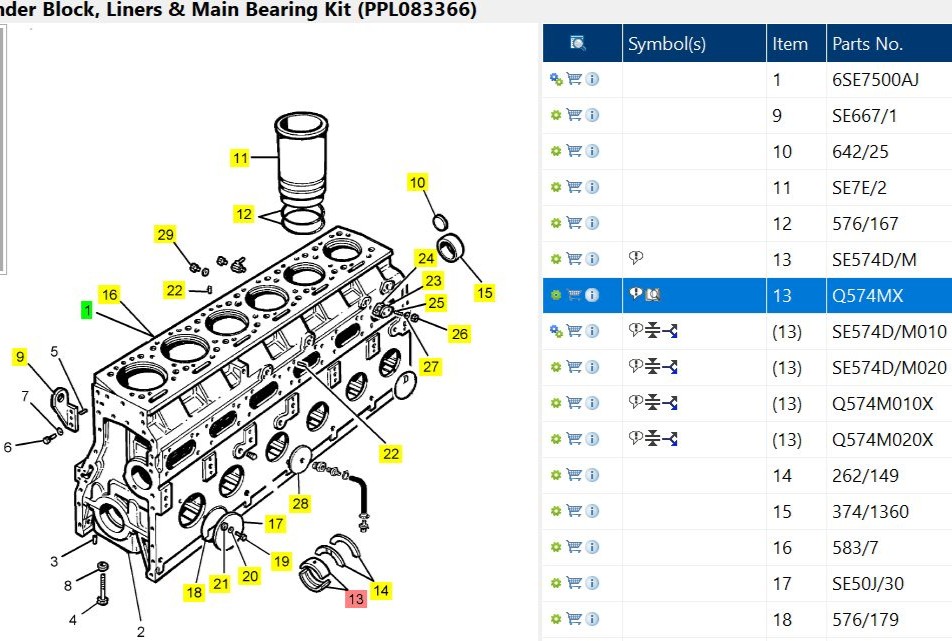Click callout 20 on the diagram
The width and height of the screenshot is (952, 641).
[x=250, y=575]
